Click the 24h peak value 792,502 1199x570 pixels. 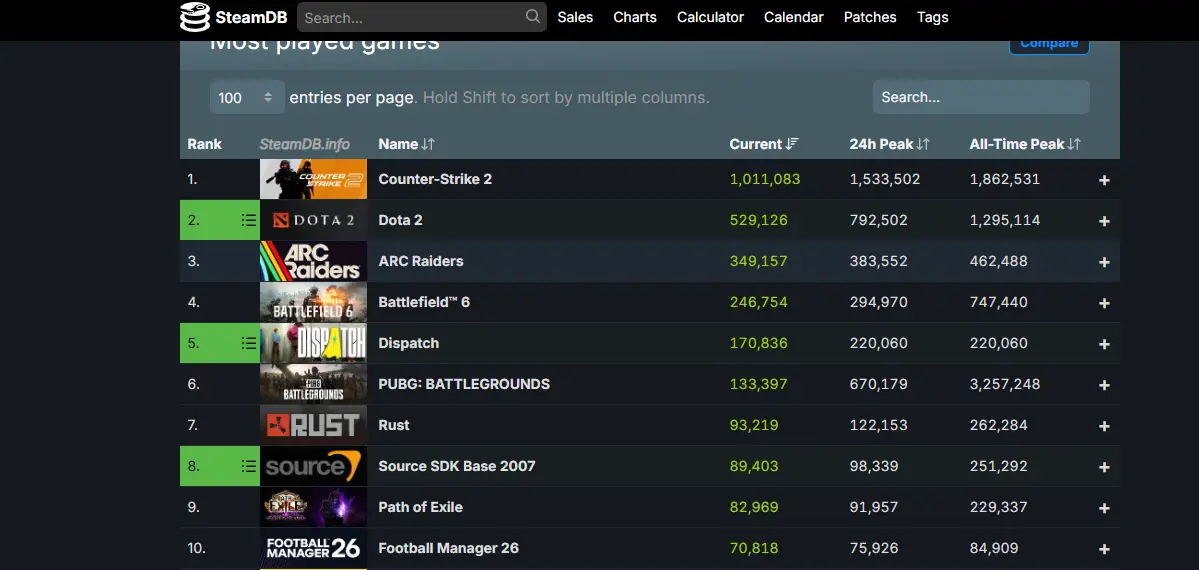pos(879,220)
